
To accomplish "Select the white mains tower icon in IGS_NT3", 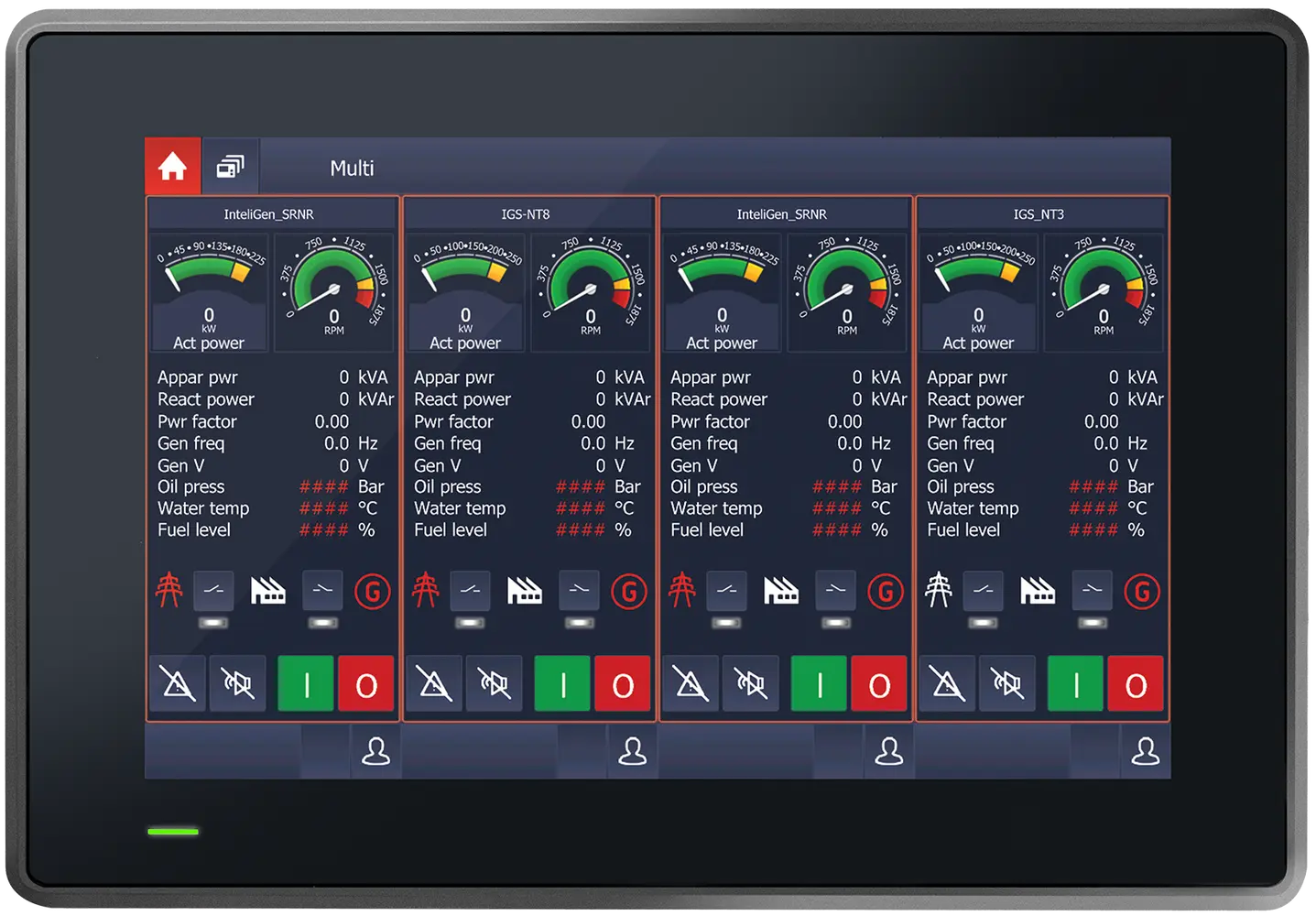I will 938,590.
